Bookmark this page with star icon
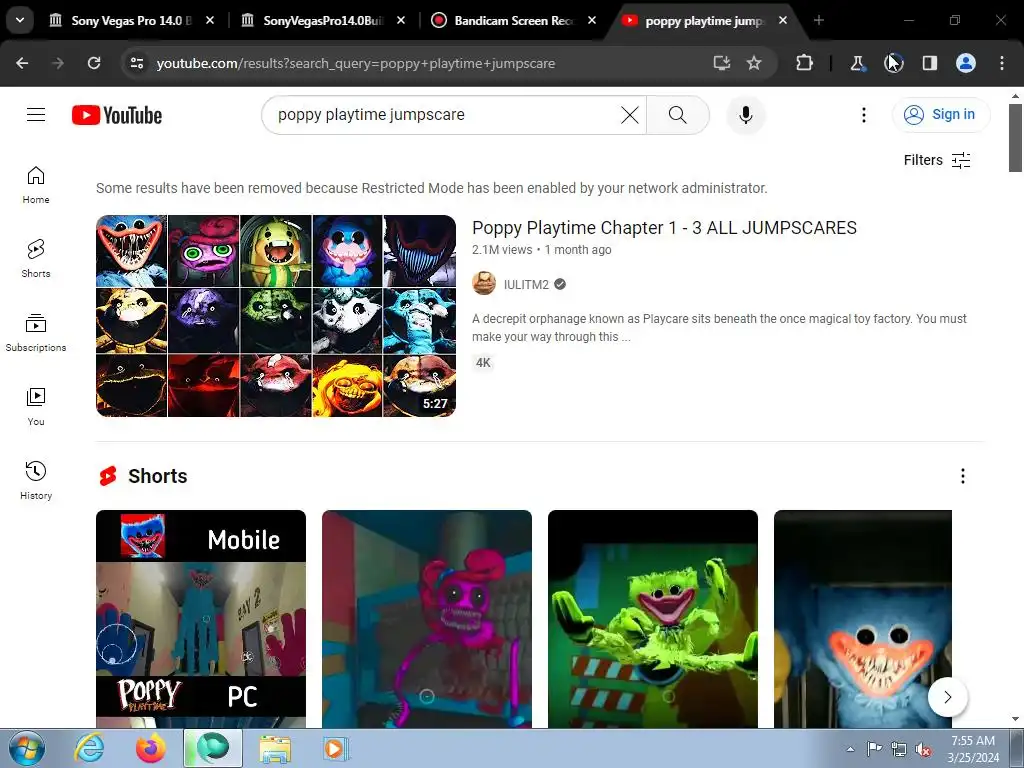1024x768 pixels. click(x=754, y=63)
